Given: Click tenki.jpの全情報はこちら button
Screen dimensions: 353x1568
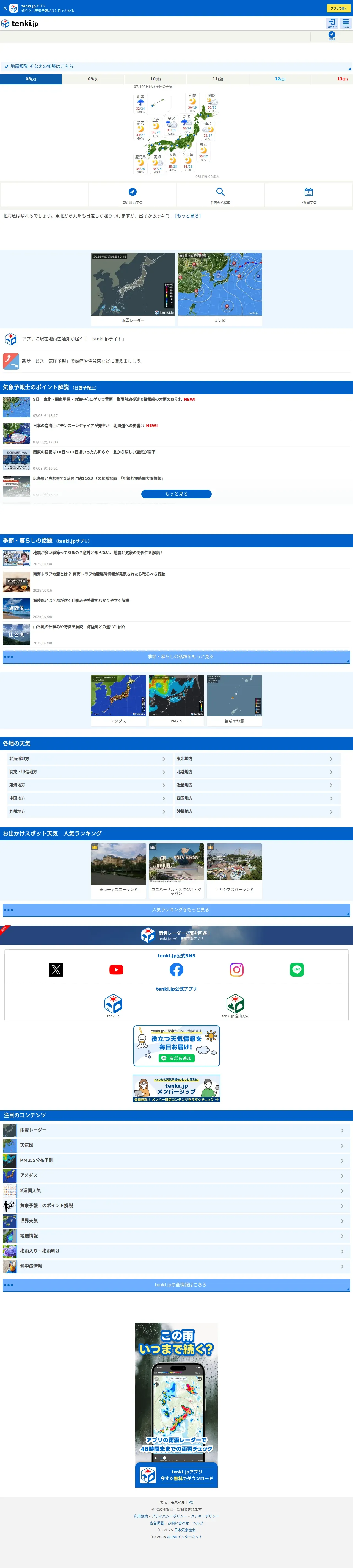Looking at the screenshot, I should pos(176,1285).
